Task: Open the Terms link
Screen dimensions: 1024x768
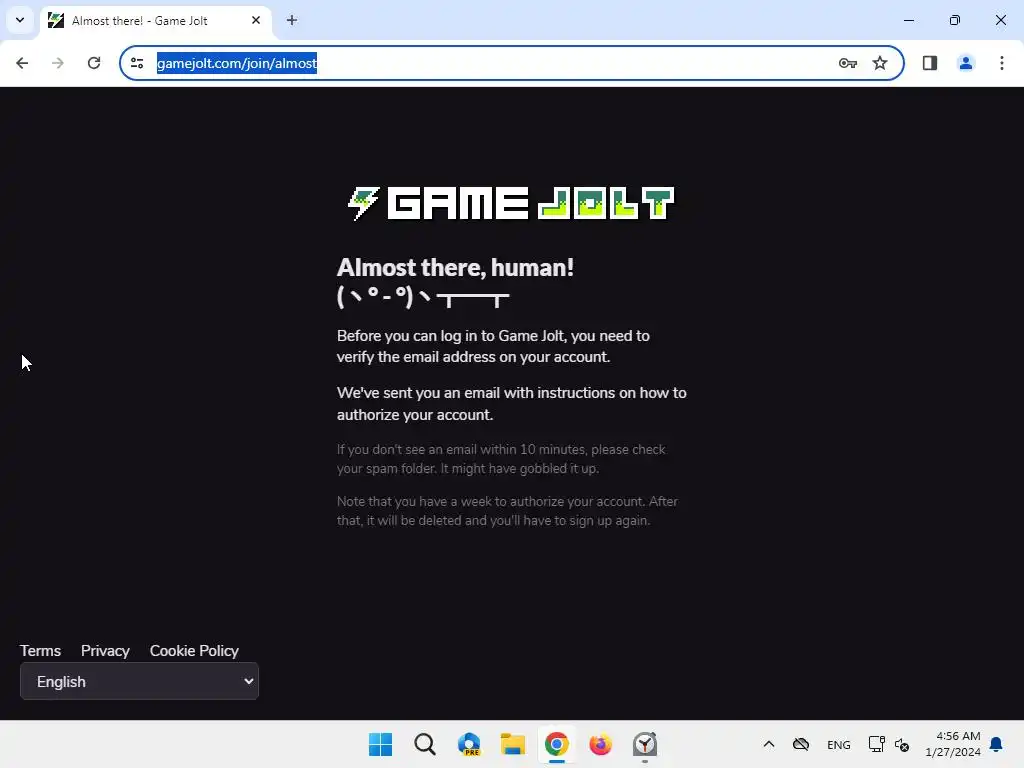Action: coord(40,651)
